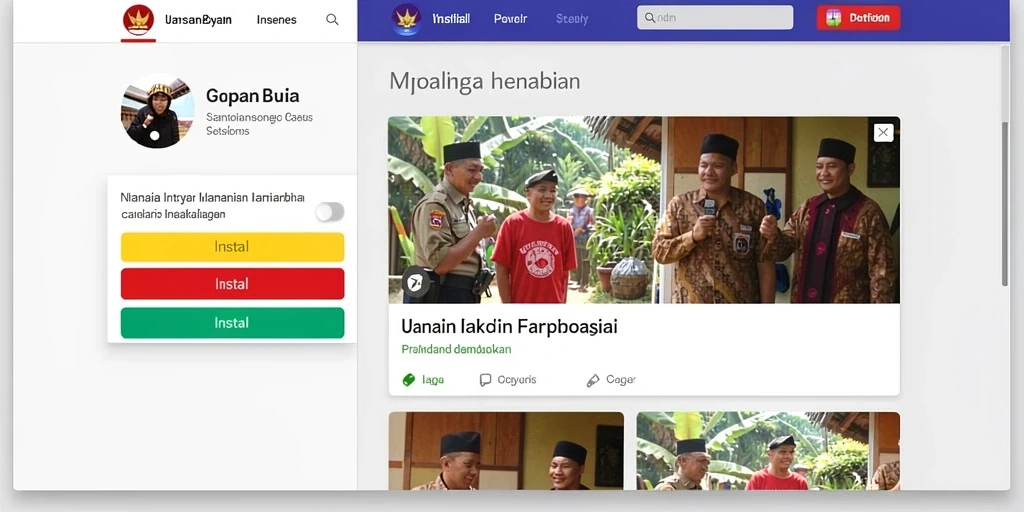Click the pencil icon beside Cagar
This screenshot has width=1024, height=512.
click(x=593, y=380)
